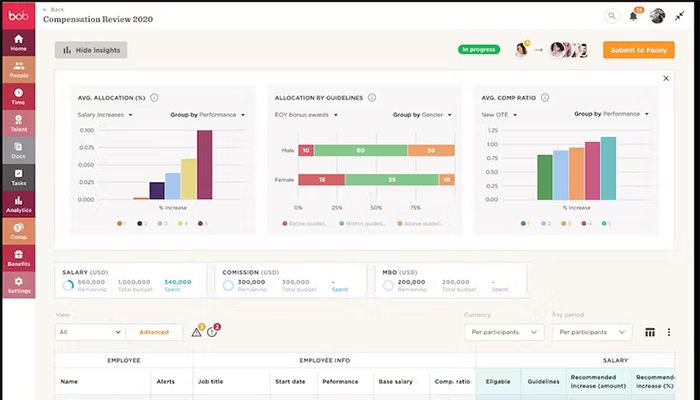The height and width of the screenshot is (400, 700).
Task: Open the three-dot more options menu
Action: [x=669, y=332]
